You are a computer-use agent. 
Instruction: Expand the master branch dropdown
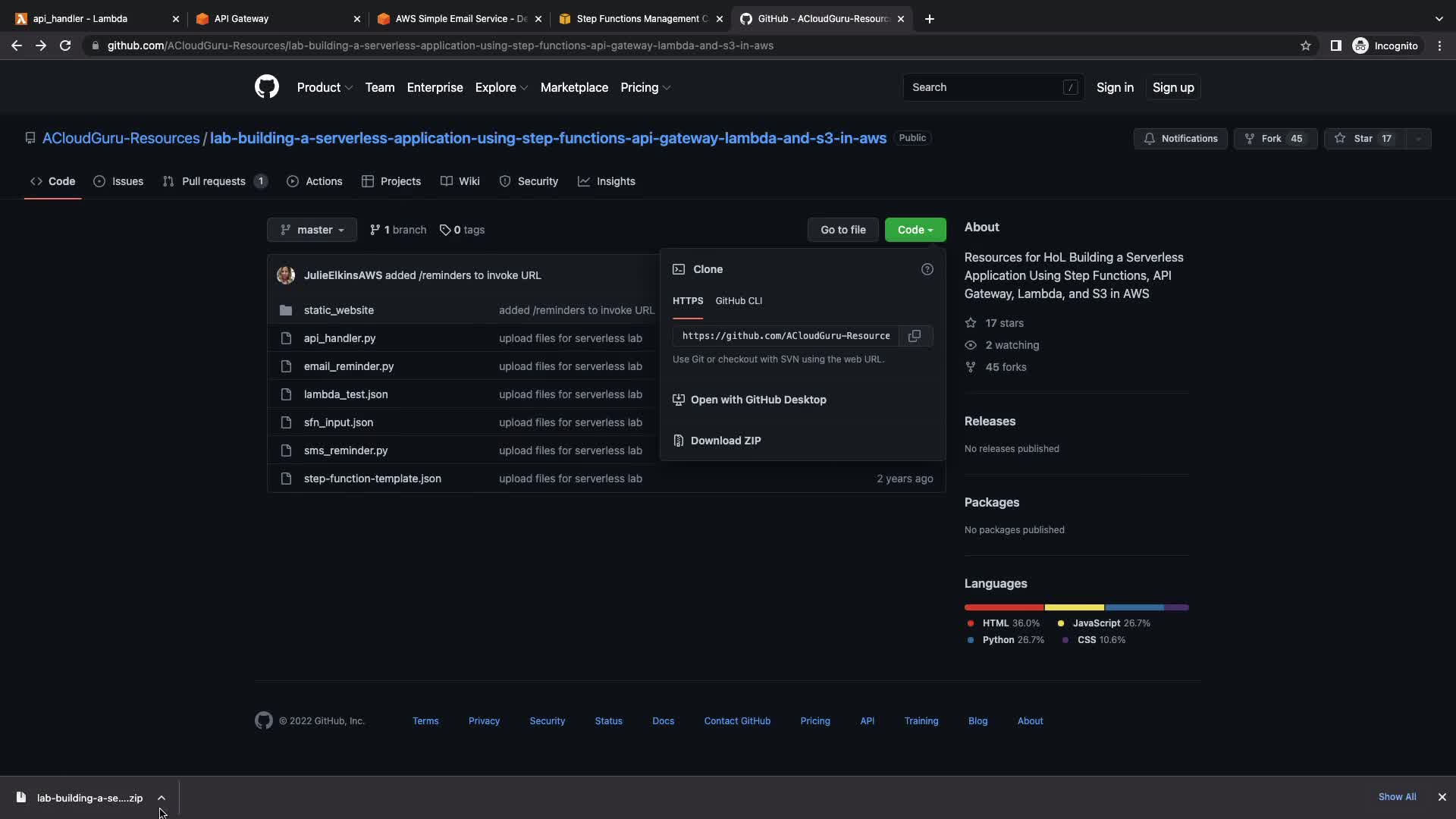pos(312,230)
